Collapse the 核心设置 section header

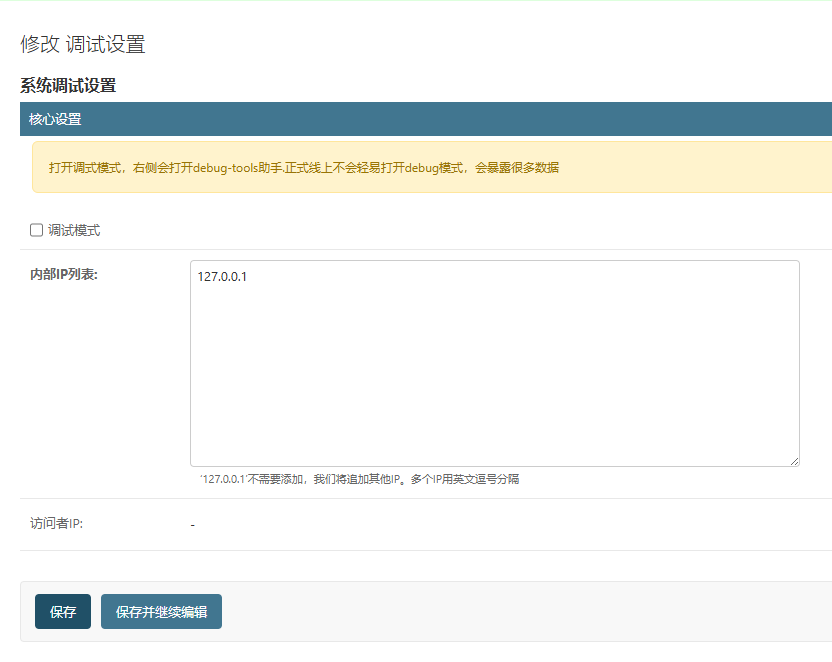click(55, 120)
